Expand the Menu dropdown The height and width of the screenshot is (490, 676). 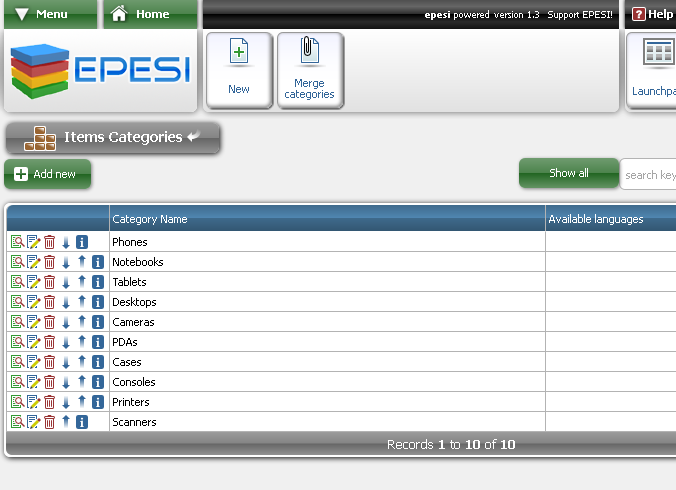click(50, 14)
